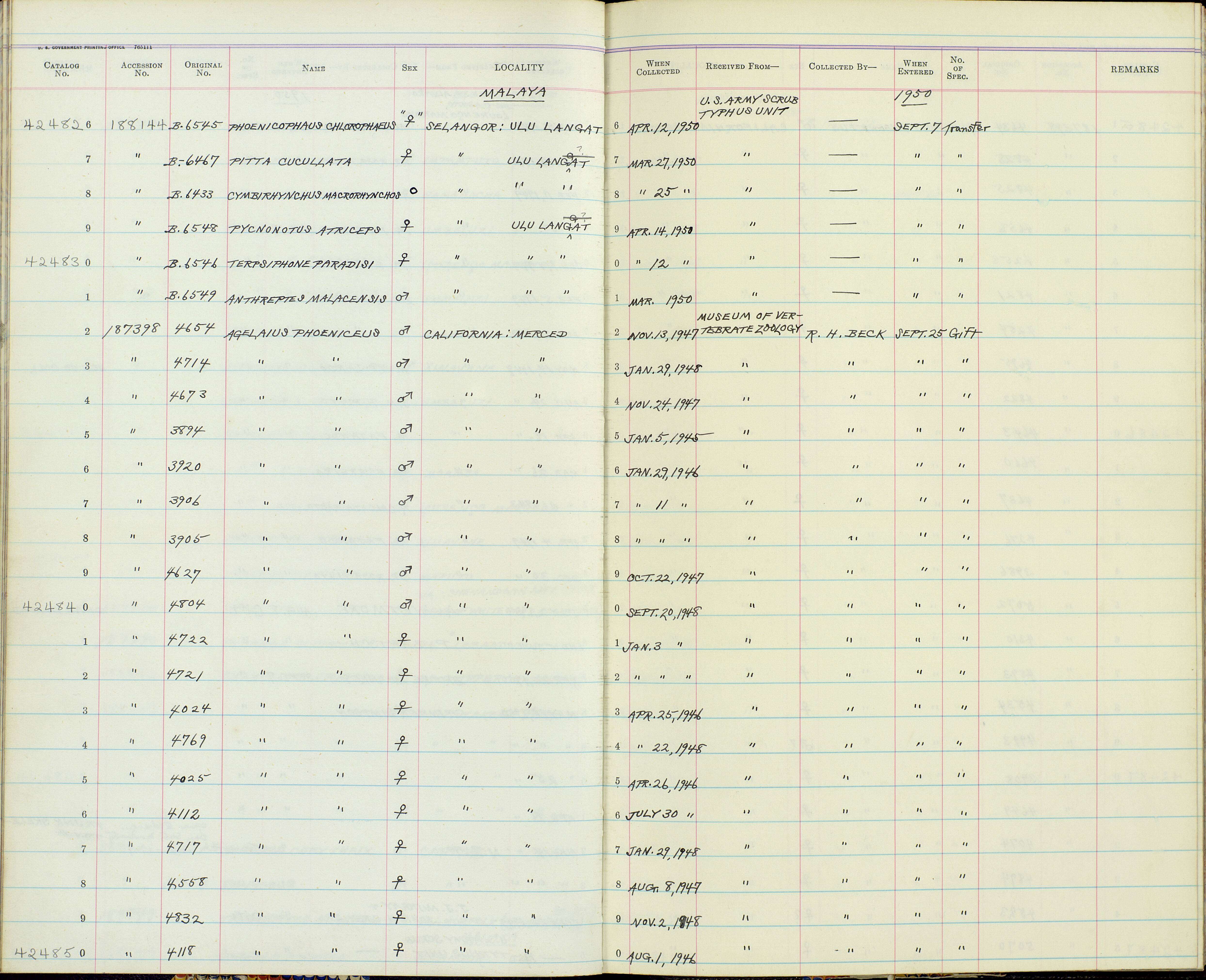Screen dimensions: 1206x980
Task: Click the 'Collected By—' column header
Action: click(x=842, y=67)
